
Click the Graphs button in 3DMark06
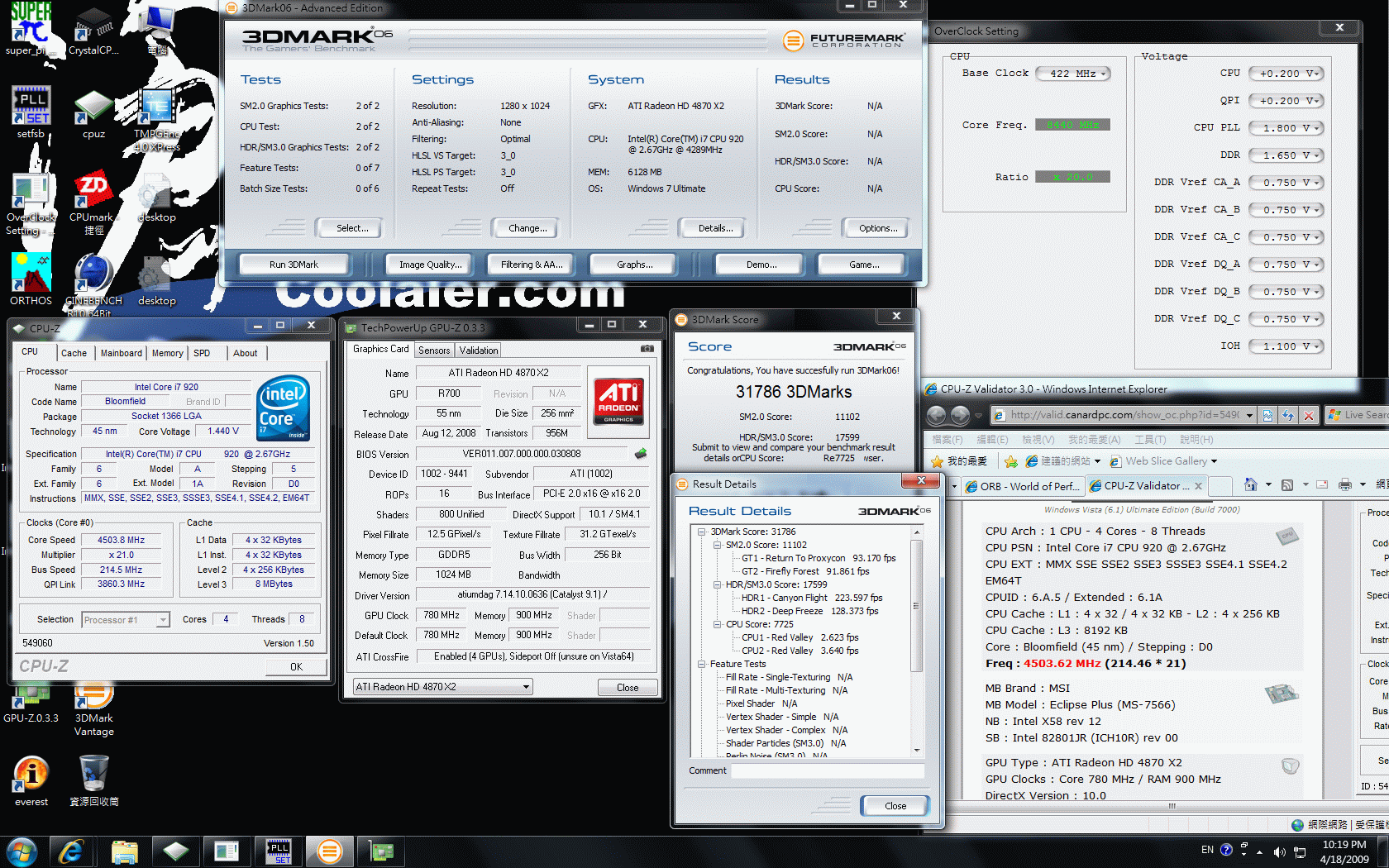tap(634, 265)
